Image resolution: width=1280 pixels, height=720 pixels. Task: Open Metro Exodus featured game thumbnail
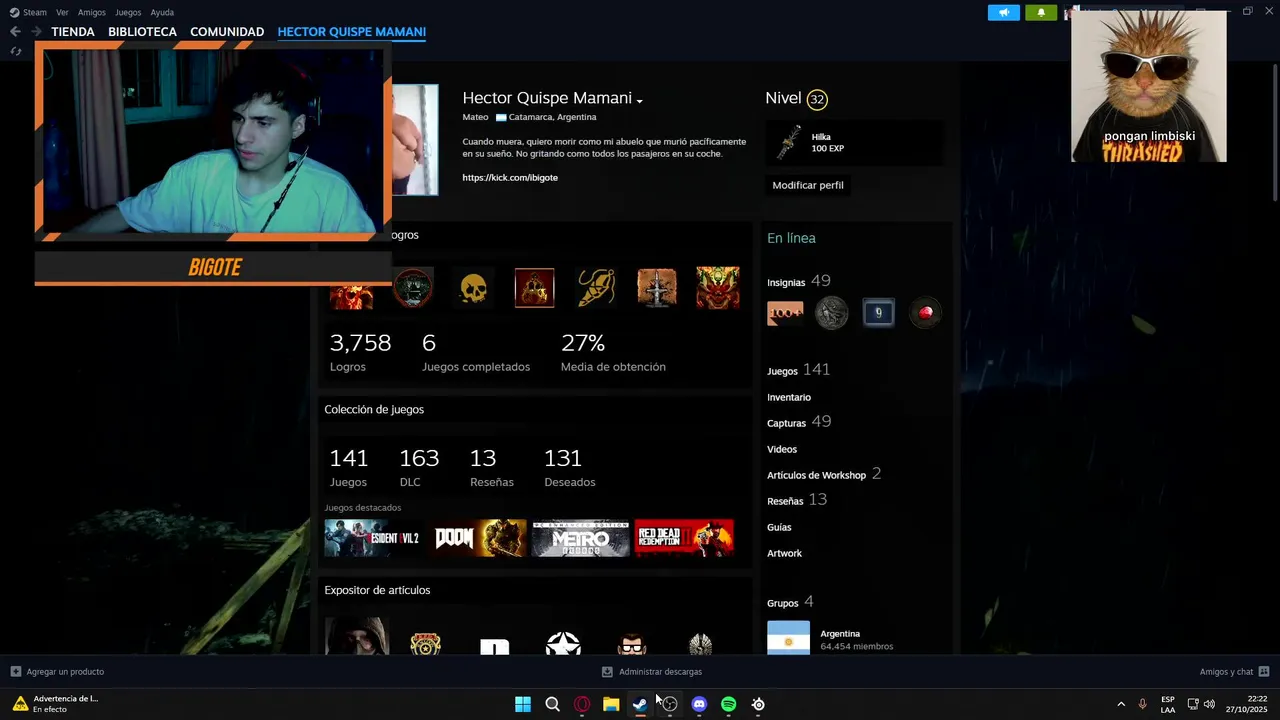[581, 538]
